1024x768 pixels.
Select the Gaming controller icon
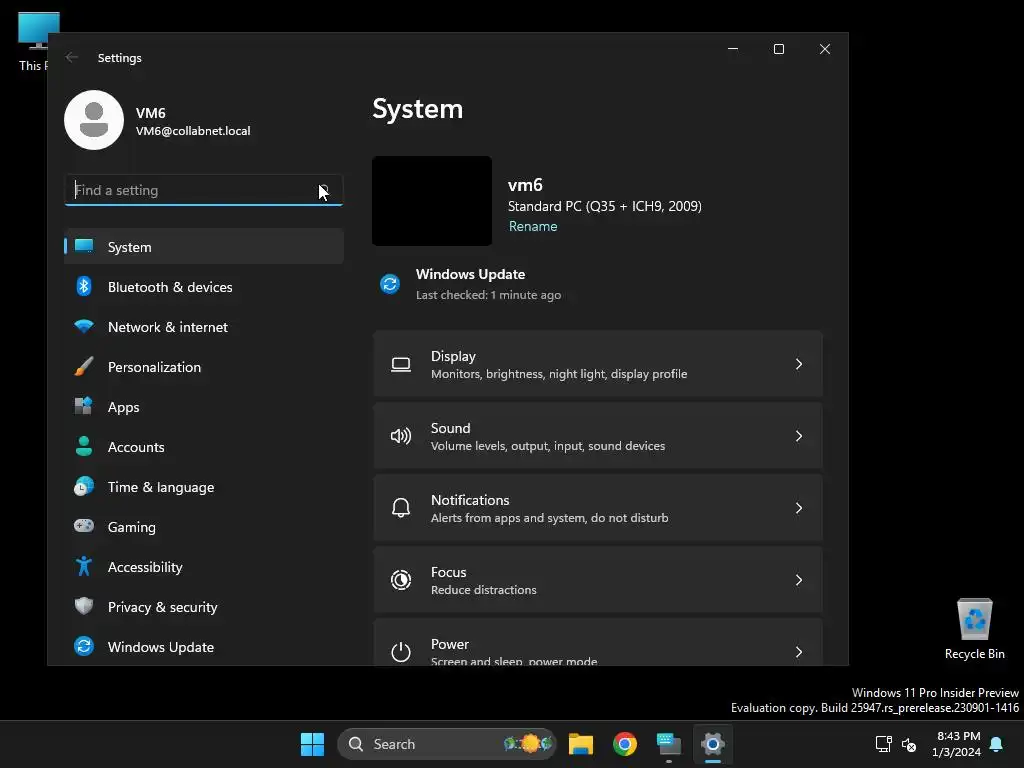tap(84, 526)
